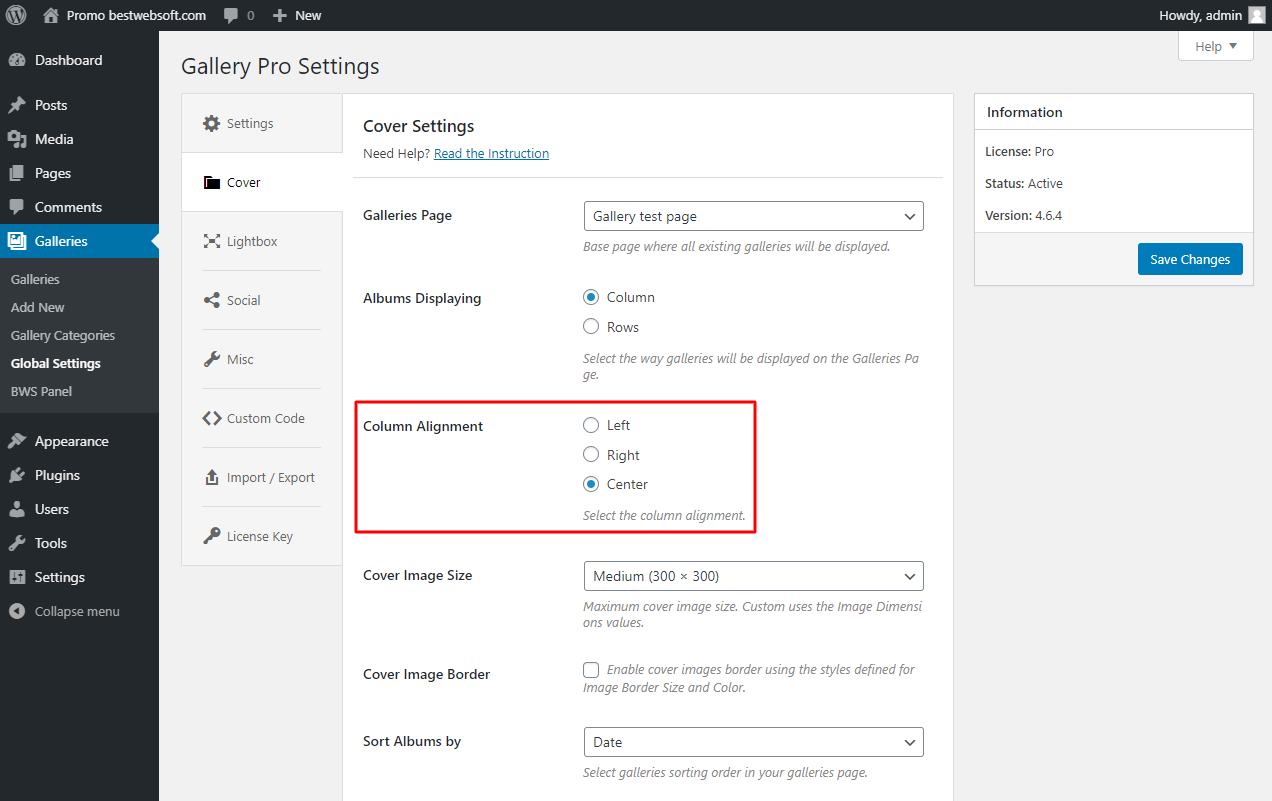Open the Custom Code tab
The width and height of the screenshot is (1272, 801).
pyautogui.click(x=262, y=418)
